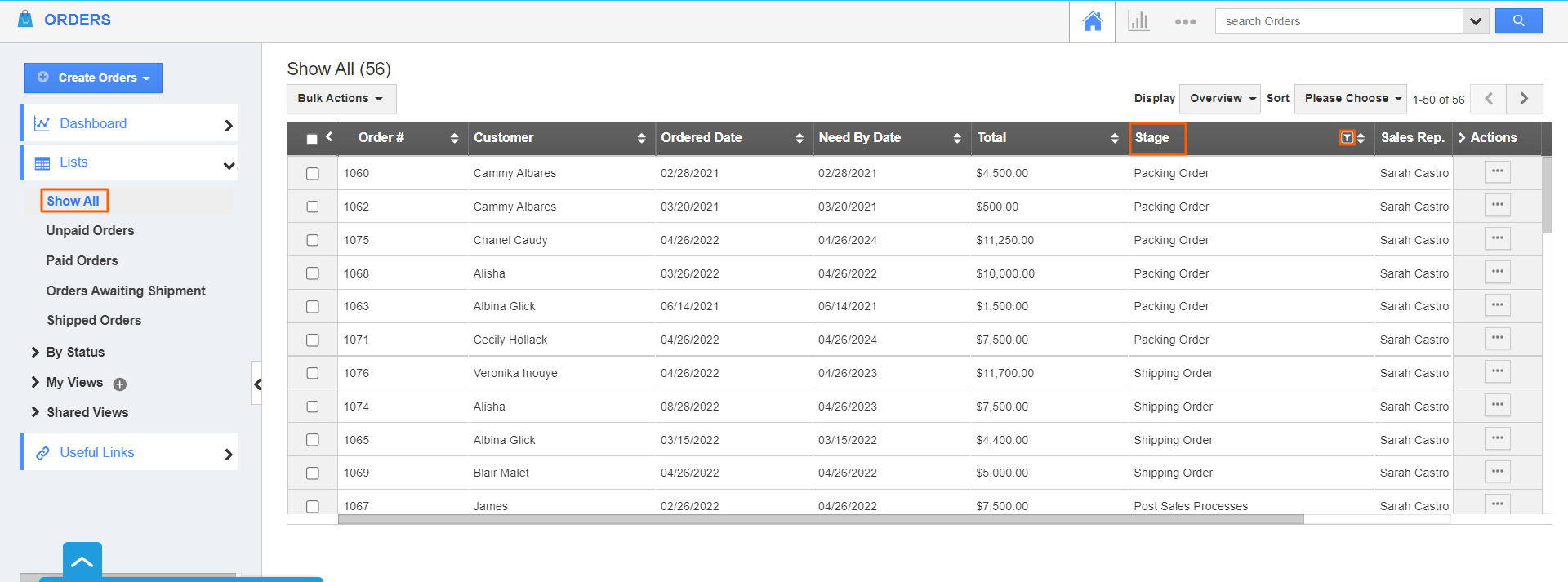Open the three-dot more menu in header
The image size is (1568, 582).
tap(1185, 22)
